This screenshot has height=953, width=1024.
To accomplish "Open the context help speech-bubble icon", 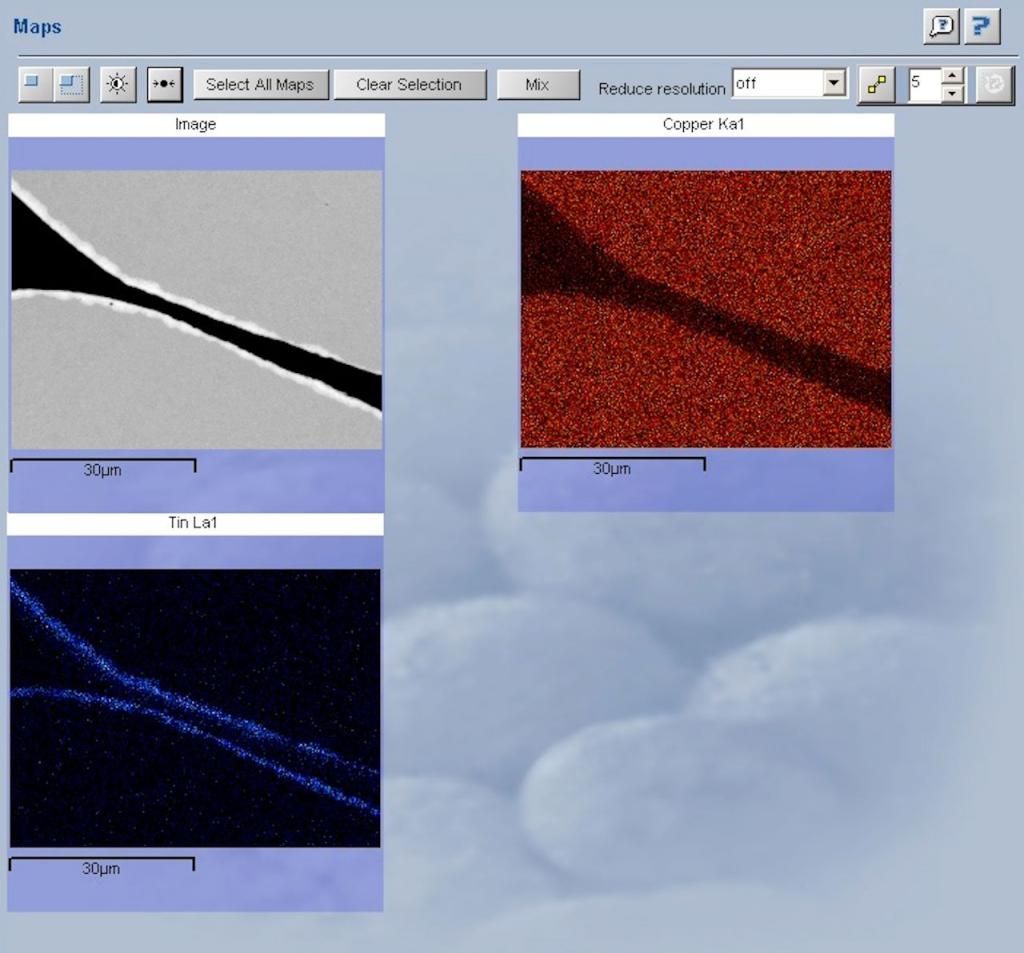I will pos(941,27).
